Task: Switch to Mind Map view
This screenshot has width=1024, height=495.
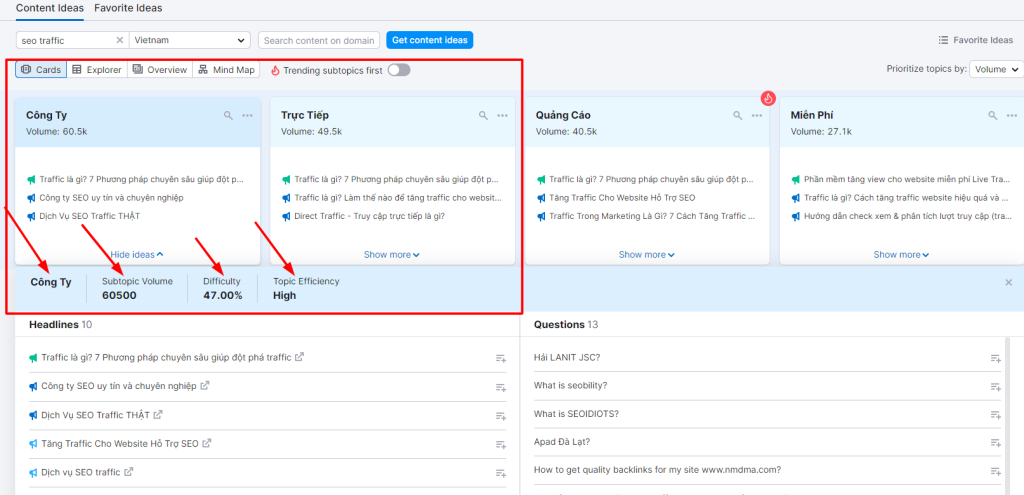Action: (x=226, y=70)
